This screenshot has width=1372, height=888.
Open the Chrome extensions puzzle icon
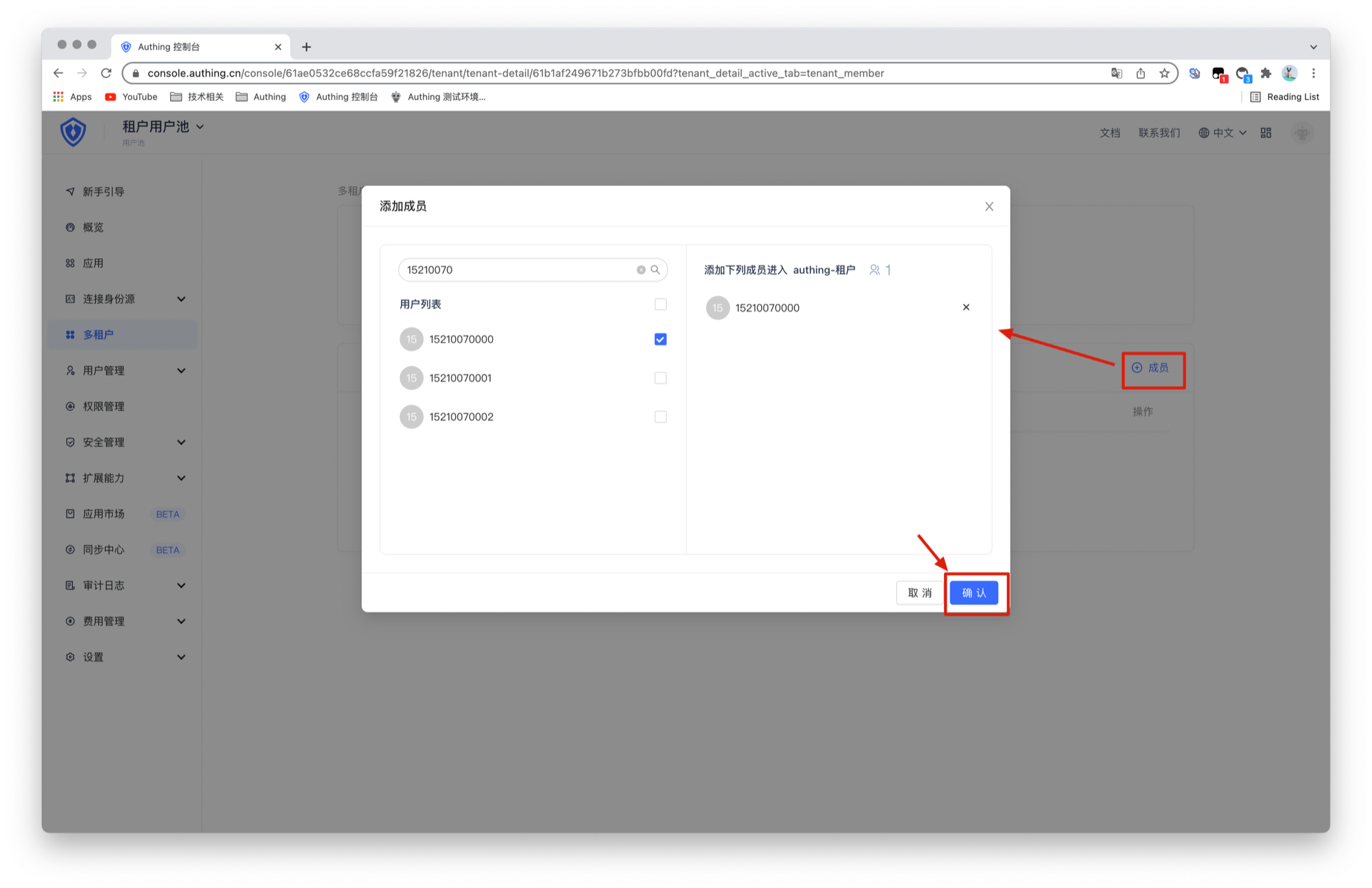[x=1266, y=73]
